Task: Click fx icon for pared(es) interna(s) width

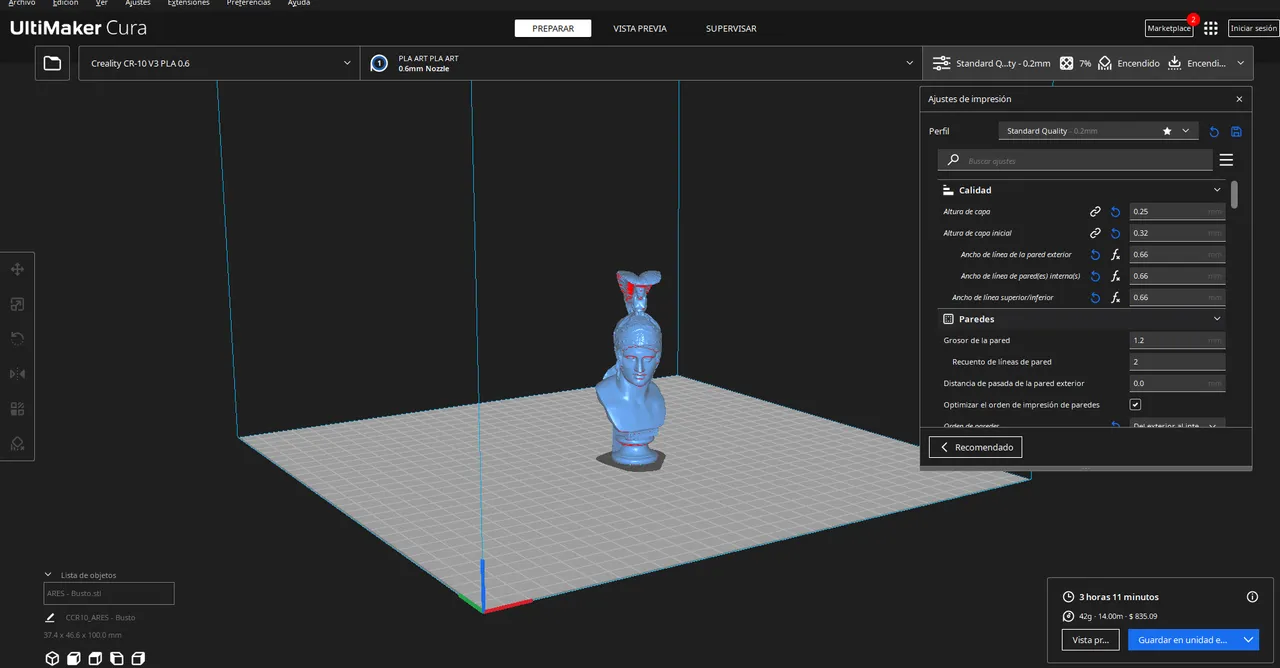Action: (1115, 276)
